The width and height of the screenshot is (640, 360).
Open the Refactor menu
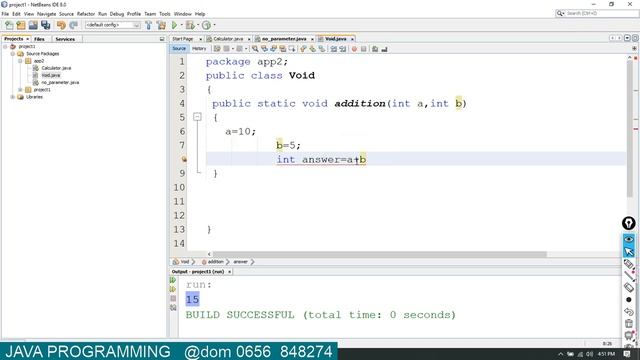click(86, 14)
